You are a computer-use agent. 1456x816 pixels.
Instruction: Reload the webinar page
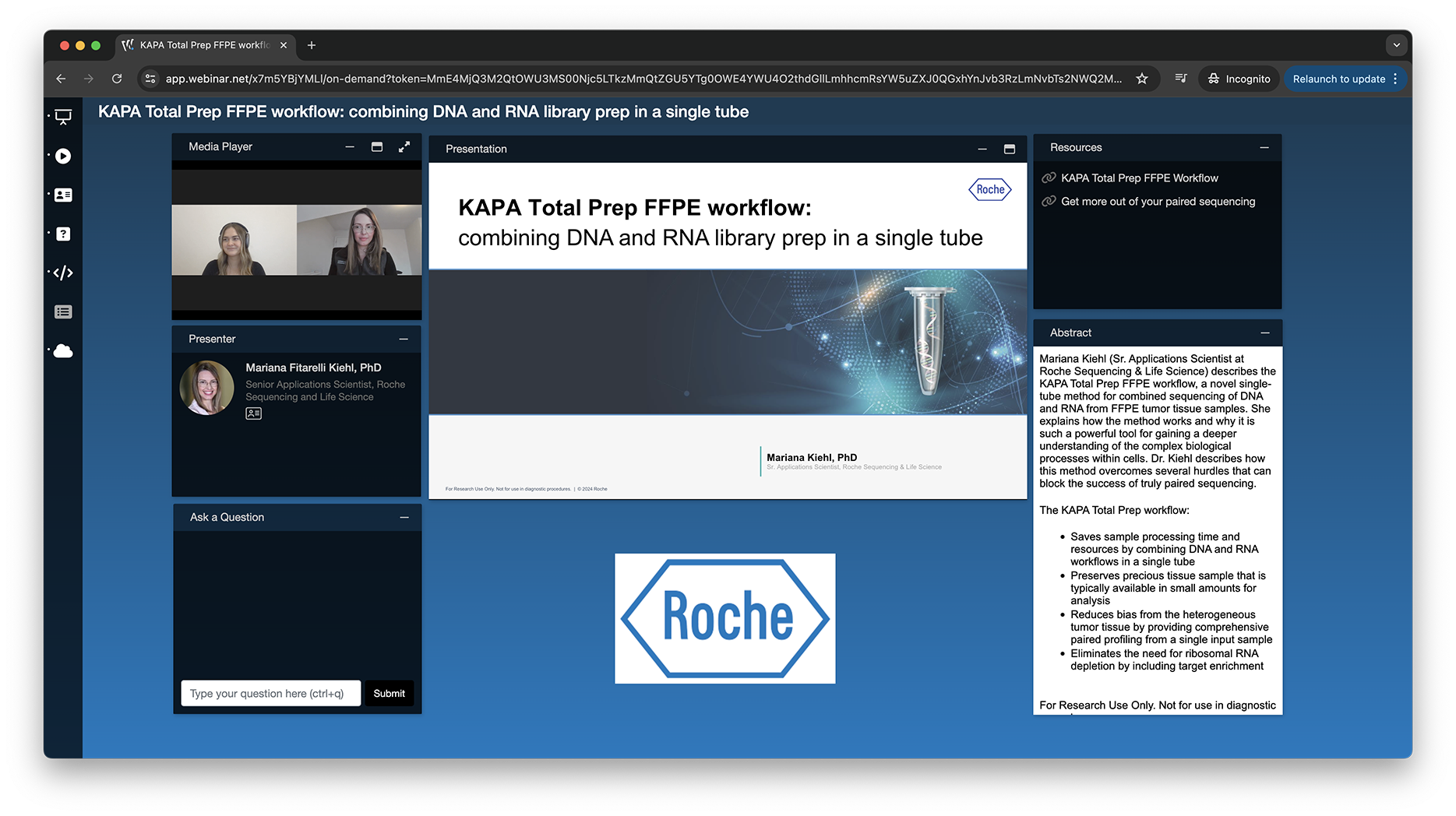[117, 79]
